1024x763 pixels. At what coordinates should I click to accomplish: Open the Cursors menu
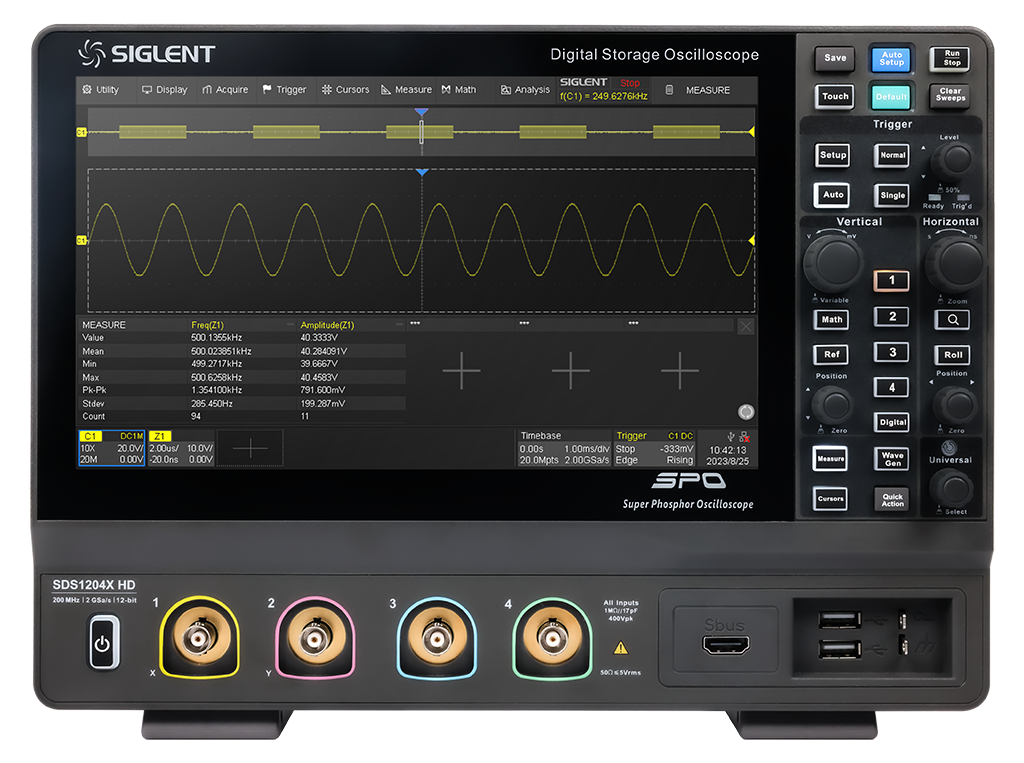(345, 89)
